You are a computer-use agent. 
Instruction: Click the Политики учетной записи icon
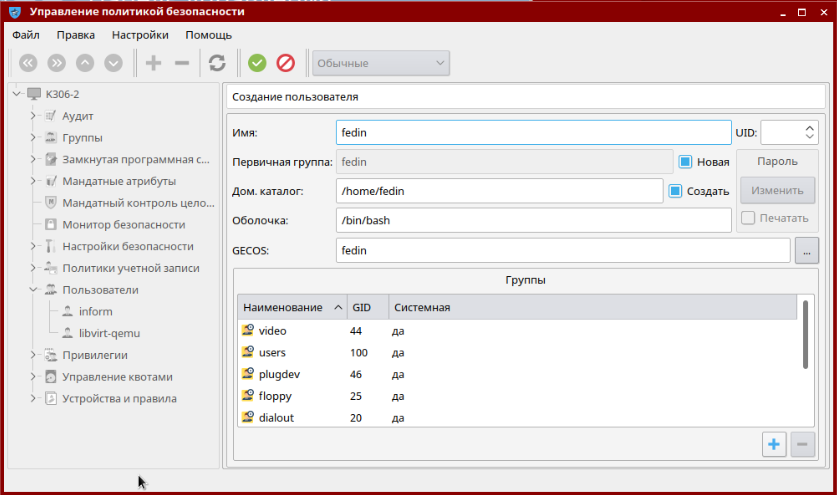[x=51, y=268]
